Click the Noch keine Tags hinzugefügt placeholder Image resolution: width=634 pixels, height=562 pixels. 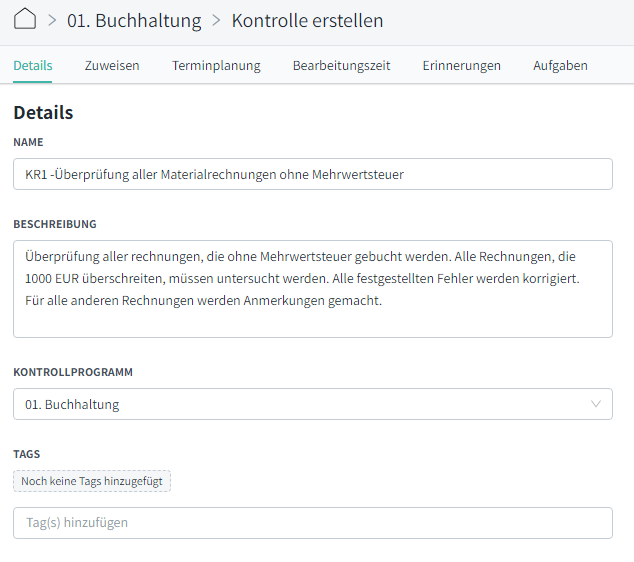pos(92,481)
